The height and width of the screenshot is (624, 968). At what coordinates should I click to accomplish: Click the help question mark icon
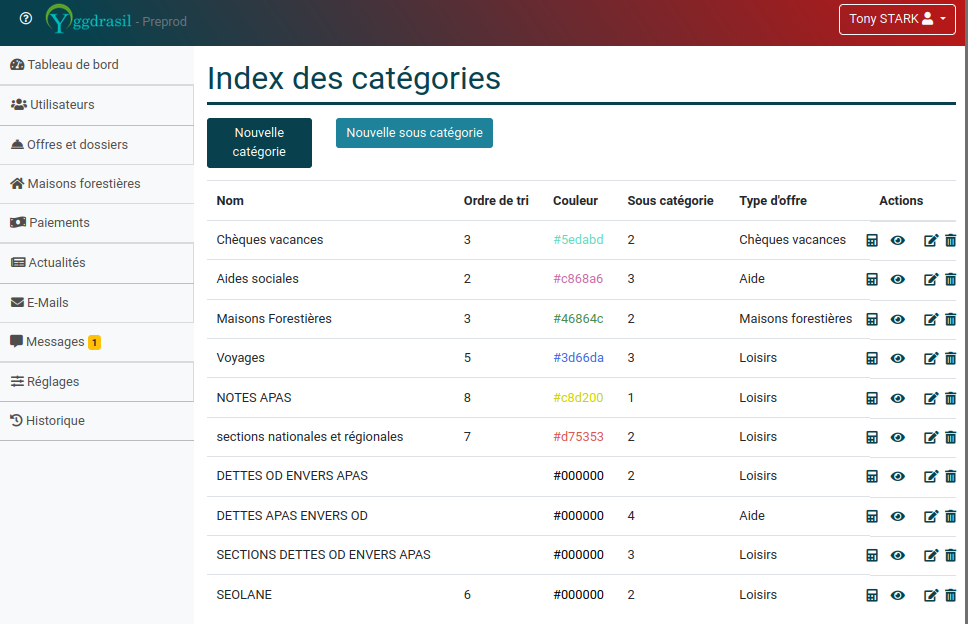click(26, 19)
